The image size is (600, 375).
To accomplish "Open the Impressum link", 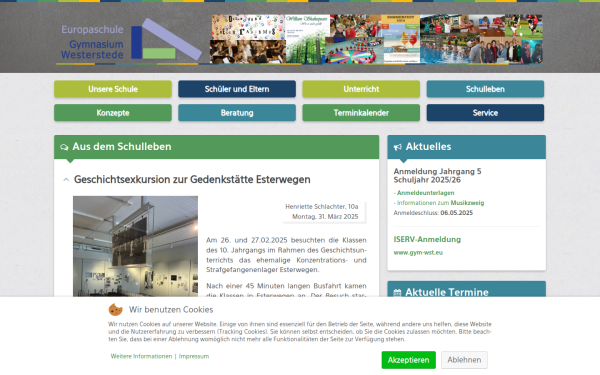I will click(194, 356).
